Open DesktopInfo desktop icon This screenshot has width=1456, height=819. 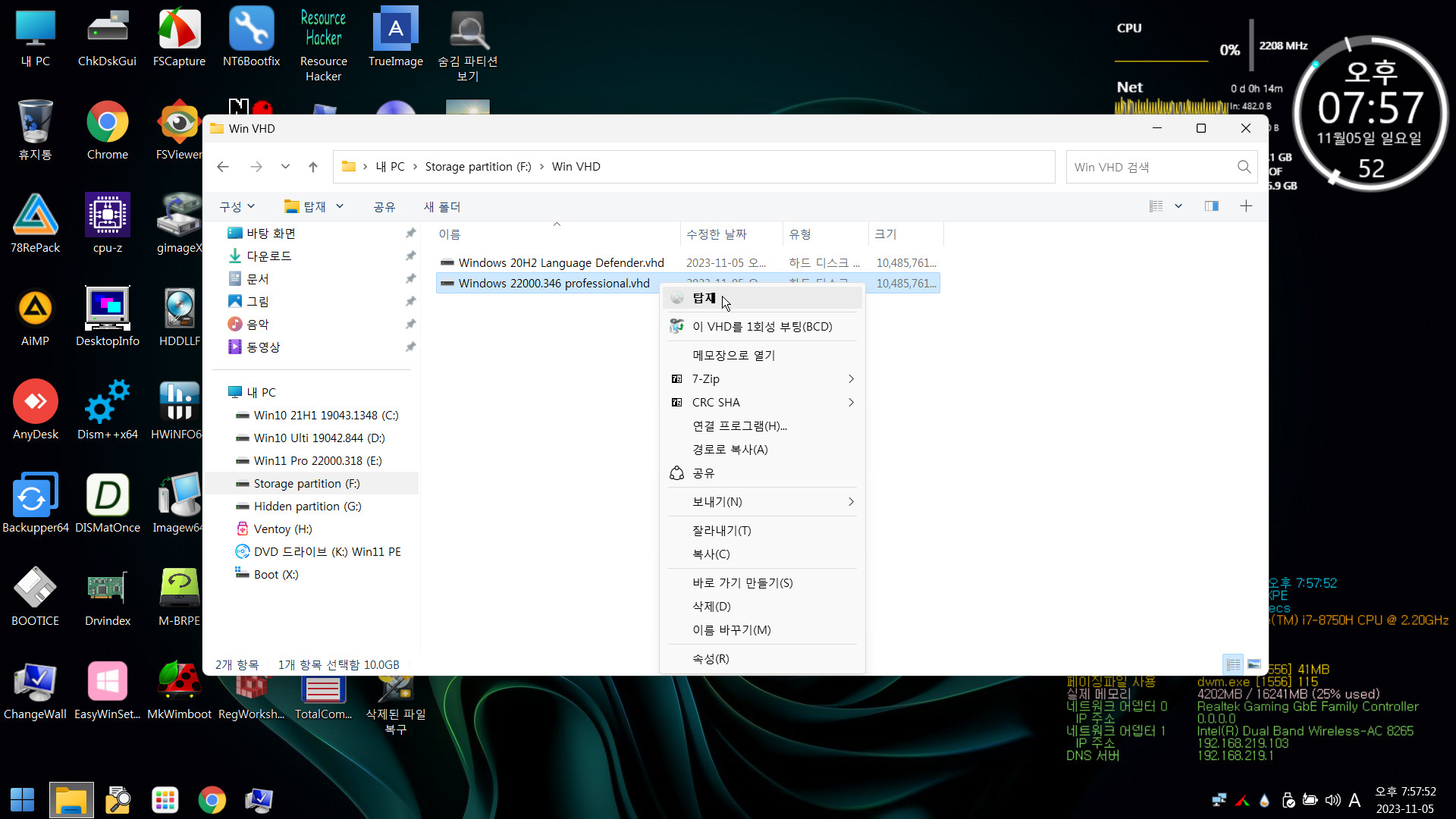point(108,317)
